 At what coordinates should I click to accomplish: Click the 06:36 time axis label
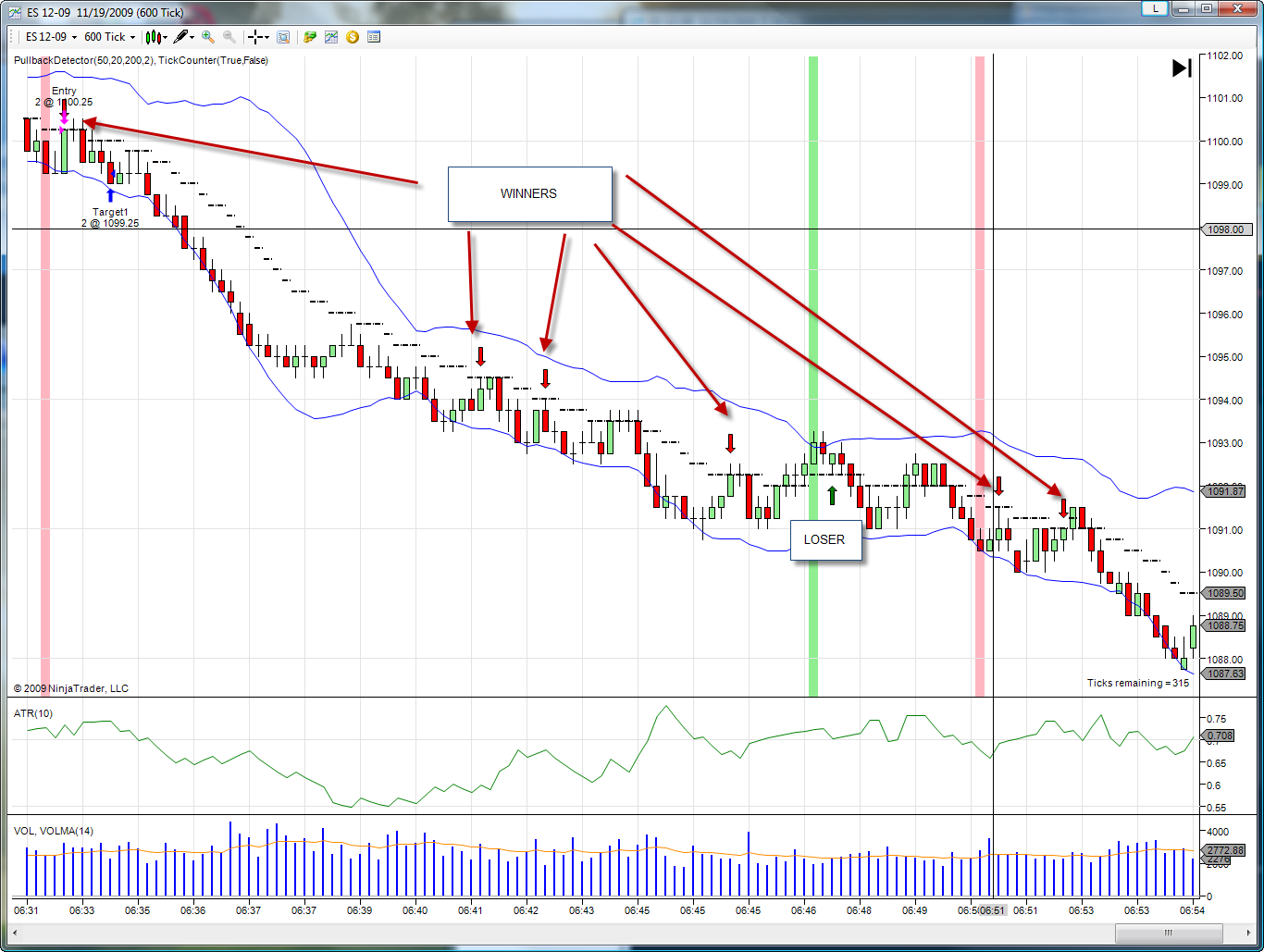pos(193,911)
